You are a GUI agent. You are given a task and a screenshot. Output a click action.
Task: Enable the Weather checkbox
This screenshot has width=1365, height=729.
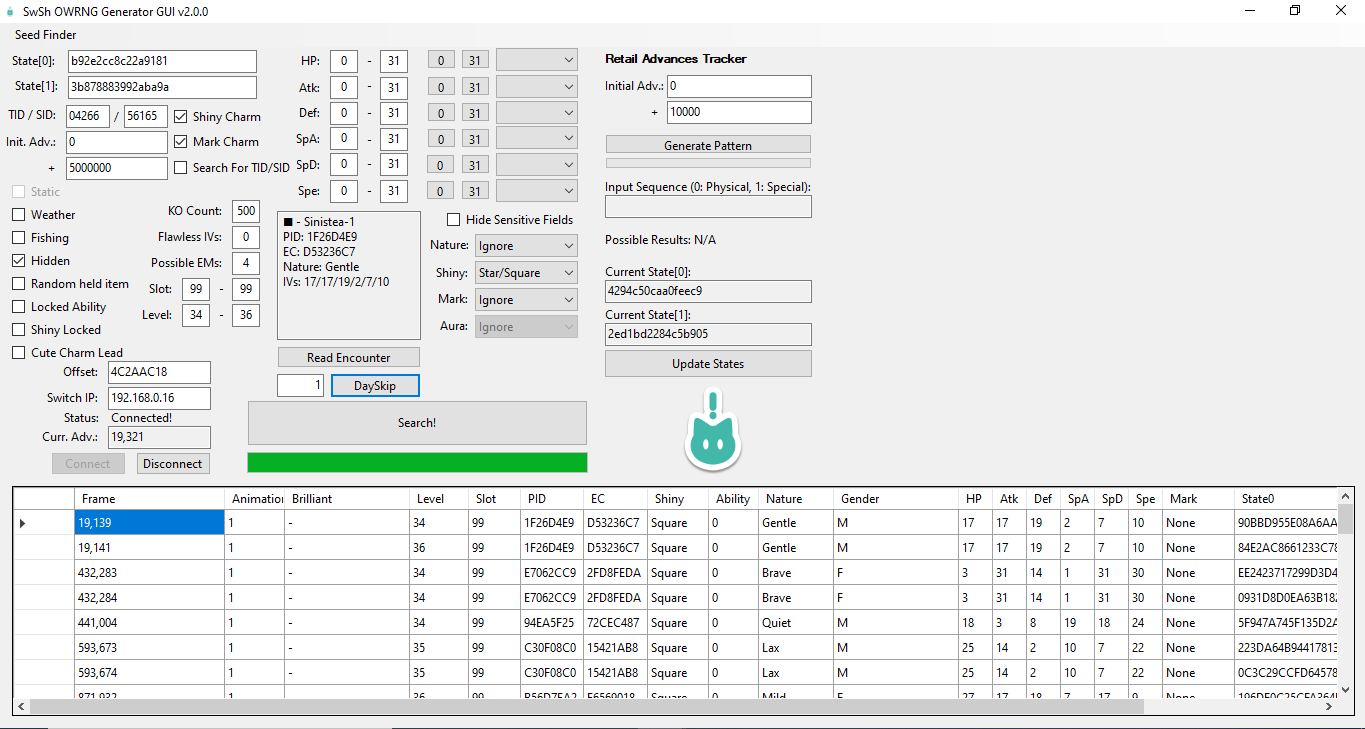click(x=19, y=215)
